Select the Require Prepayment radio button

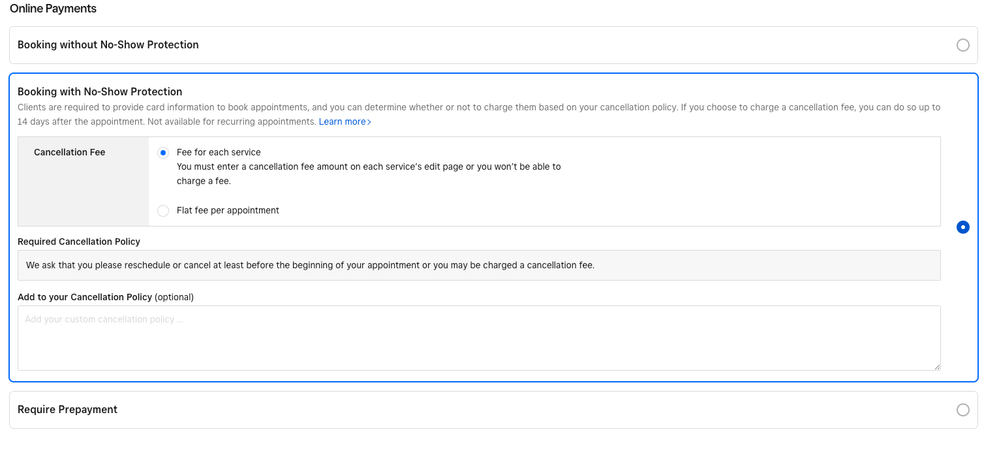point(962,410)
